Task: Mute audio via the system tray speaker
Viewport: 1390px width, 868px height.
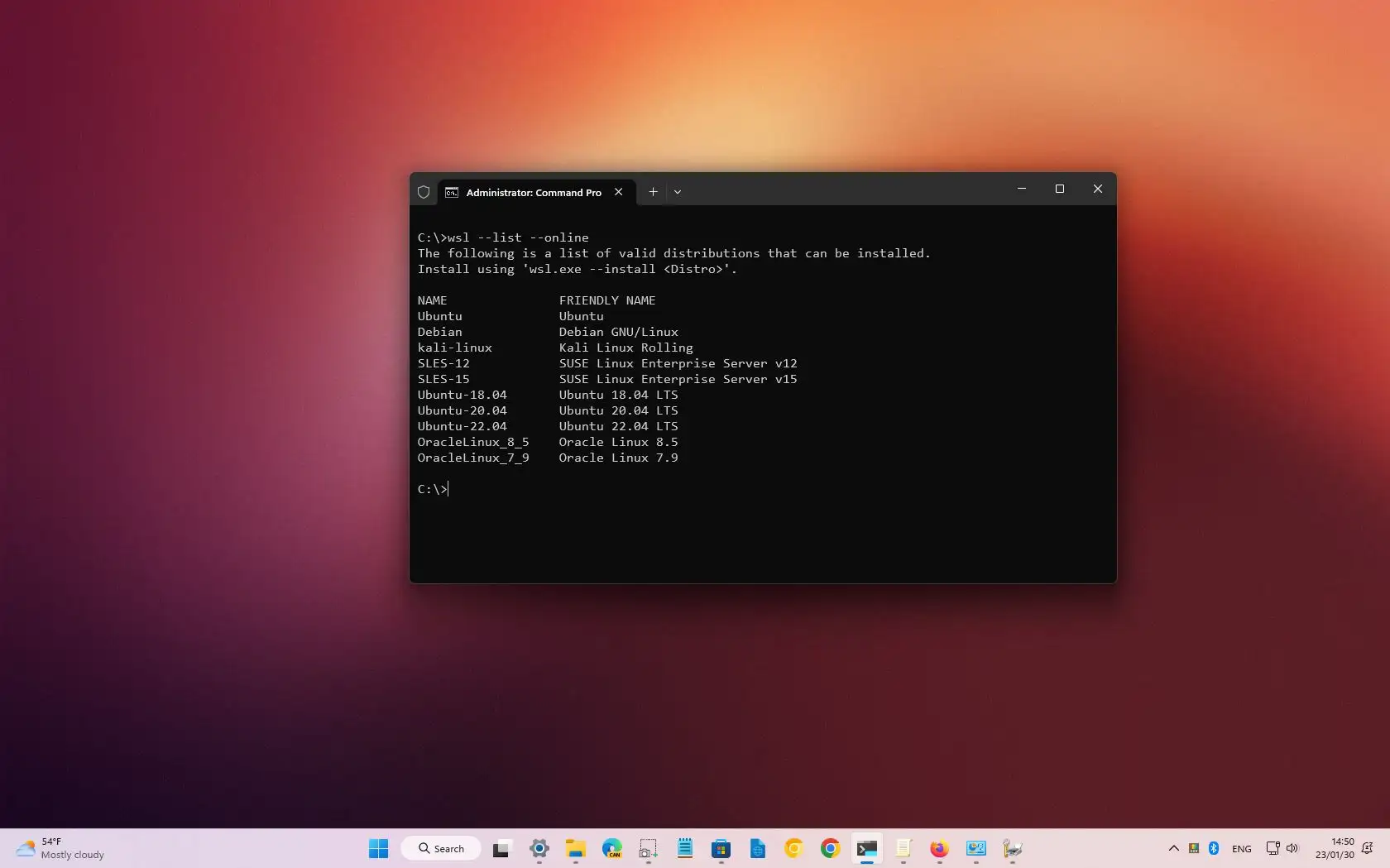Action: point(1292,849)
